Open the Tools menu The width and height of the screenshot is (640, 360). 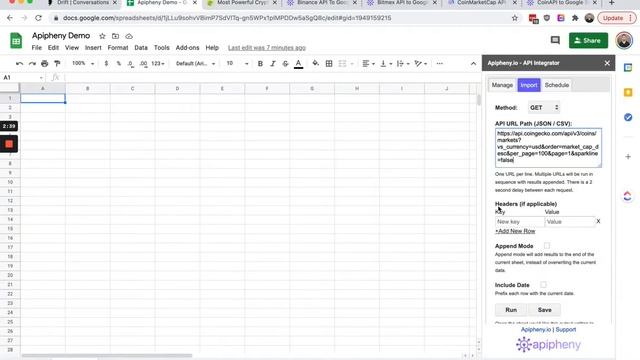[162, 48]
